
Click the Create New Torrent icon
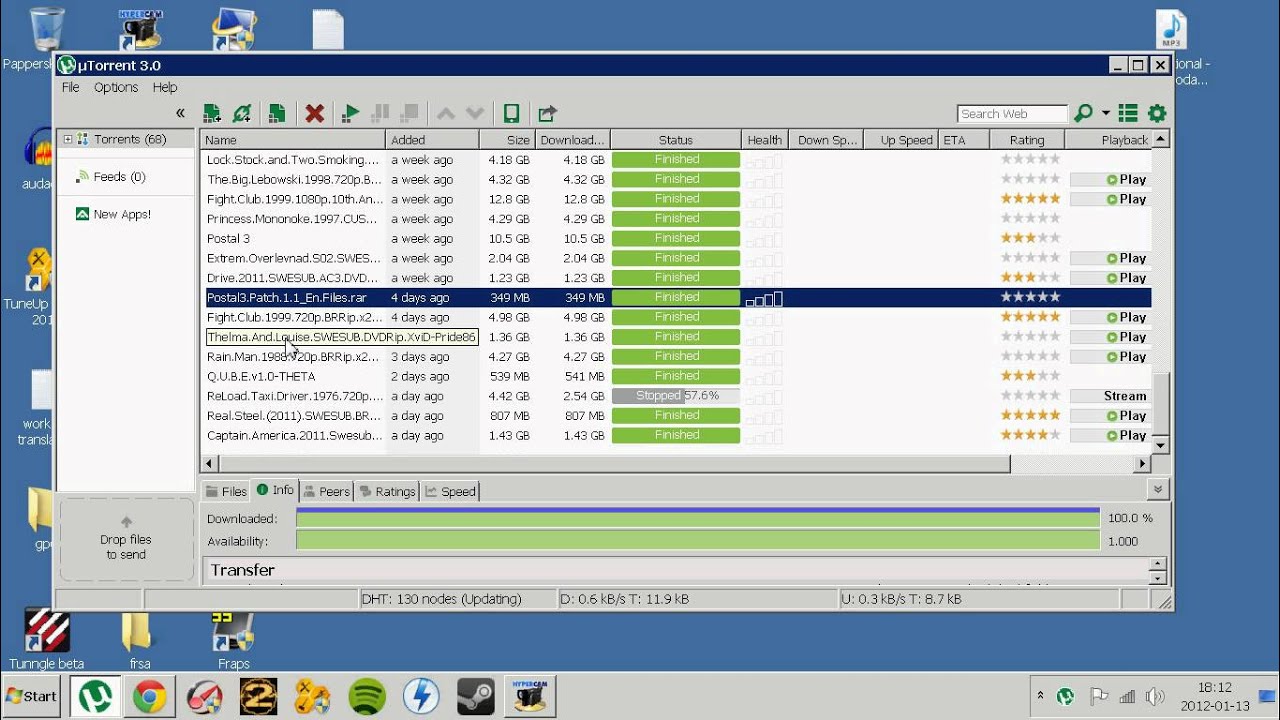tap(277, 113)
